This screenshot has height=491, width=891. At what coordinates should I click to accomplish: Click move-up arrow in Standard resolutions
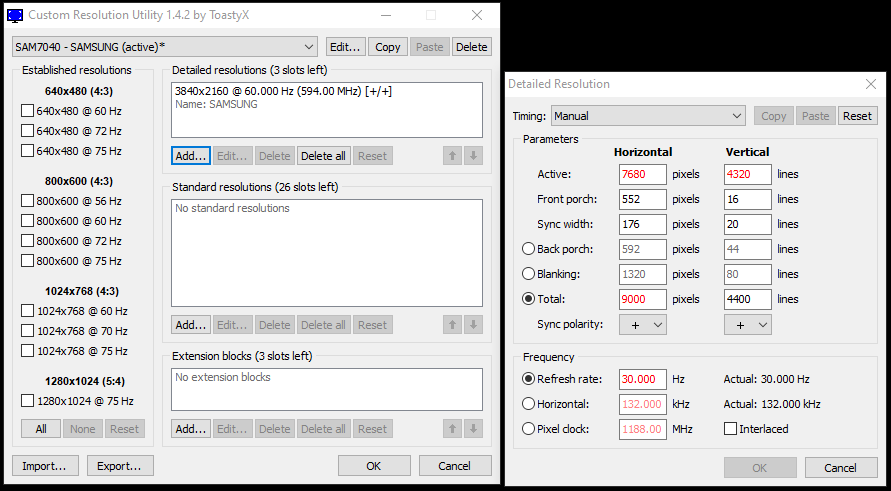[x=453, y=325]
